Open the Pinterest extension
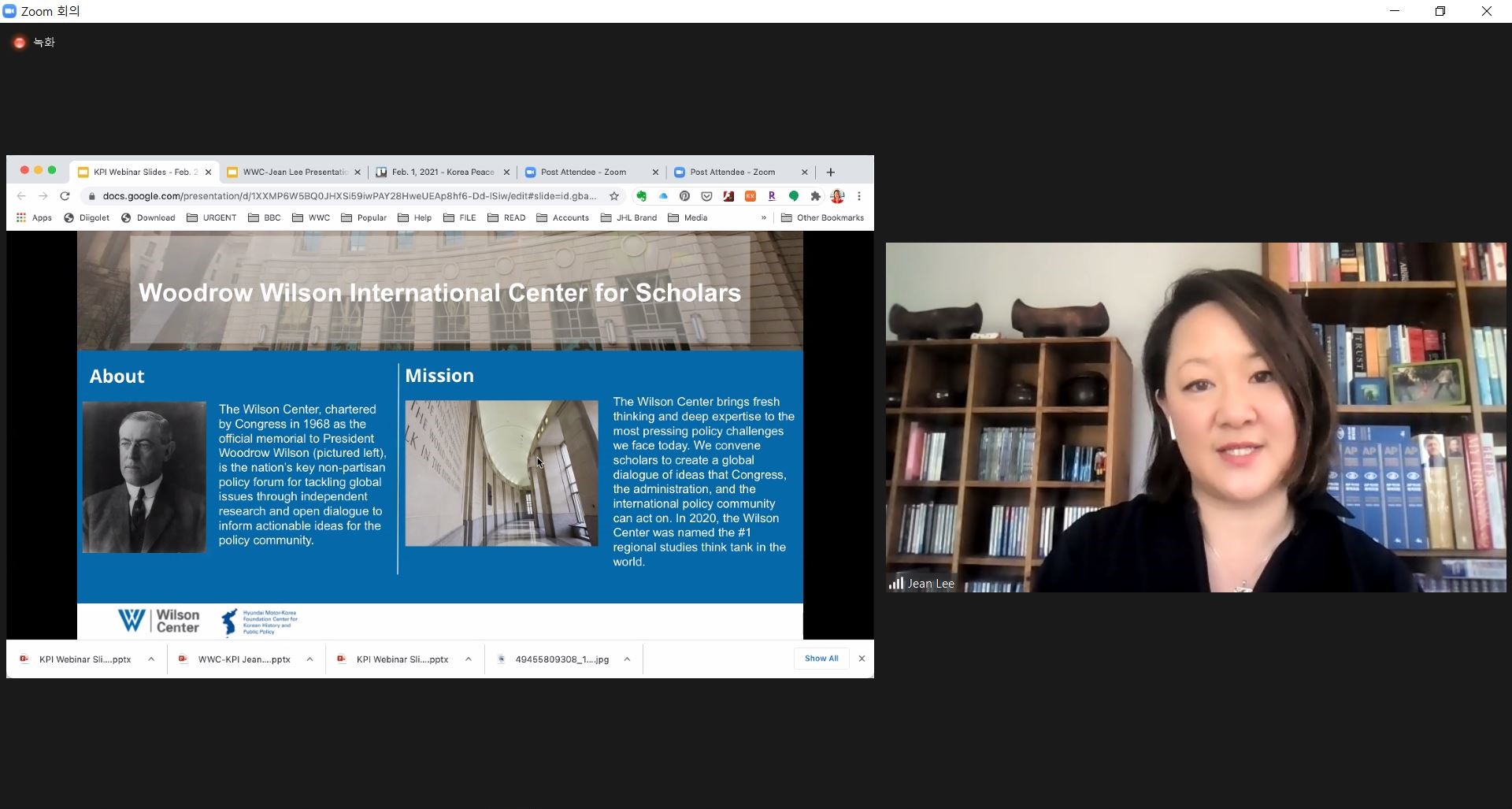Image resolution: width=1512 pixels, height=809 pixels. 684,196
